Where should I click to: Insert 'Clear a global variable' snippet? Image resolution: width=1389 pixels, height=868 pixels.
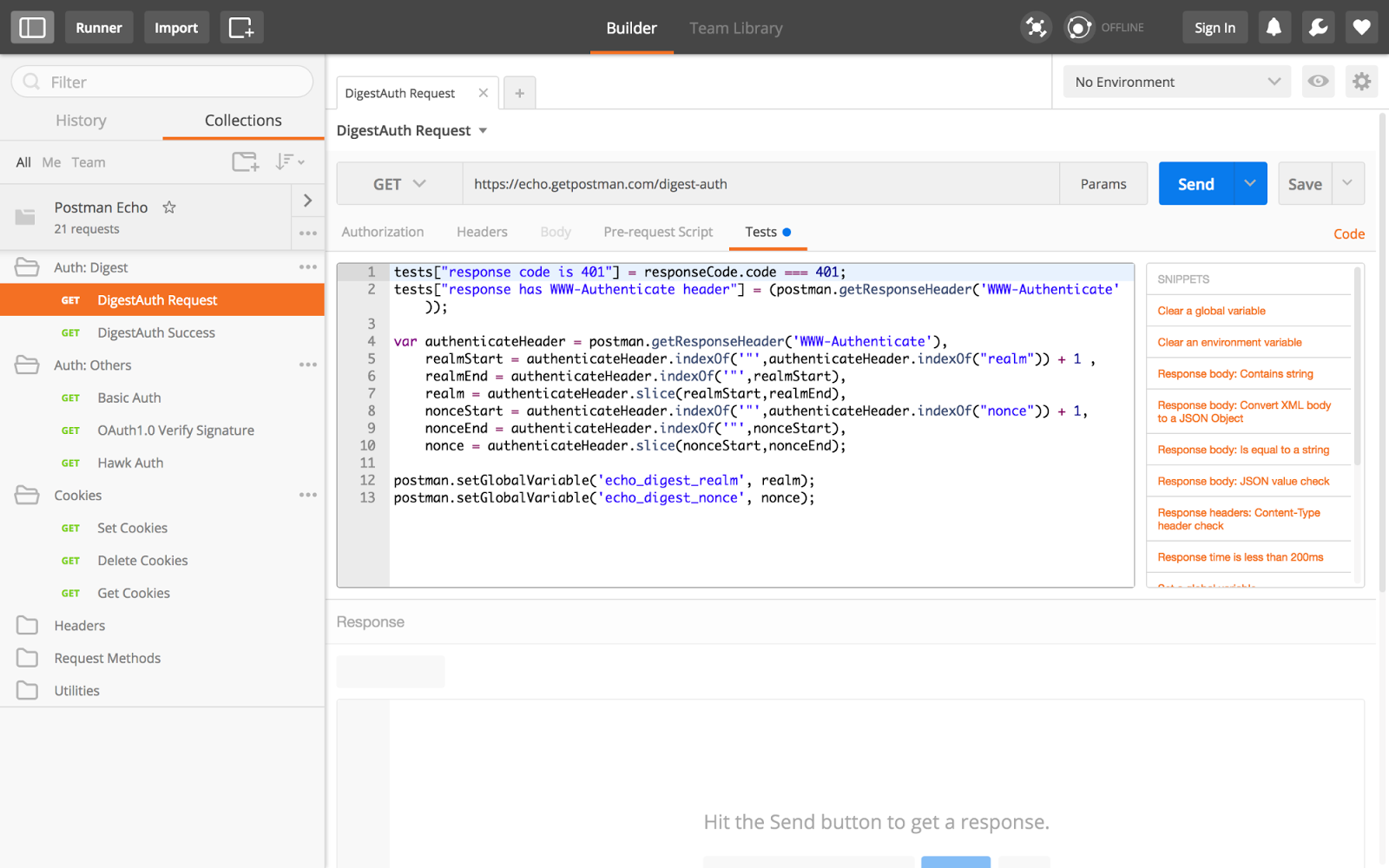1211,311
